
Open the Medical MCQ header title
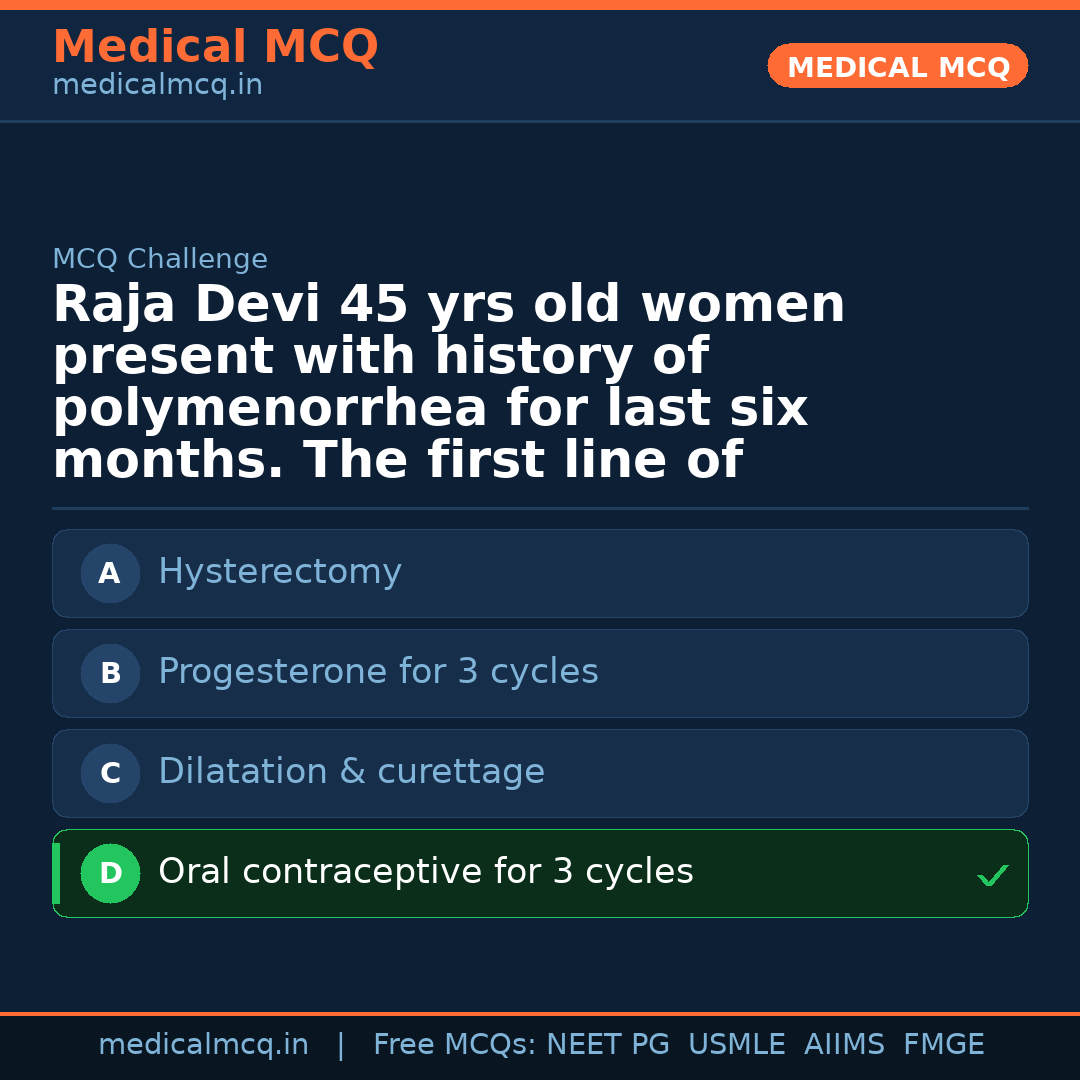coord(215,47)
